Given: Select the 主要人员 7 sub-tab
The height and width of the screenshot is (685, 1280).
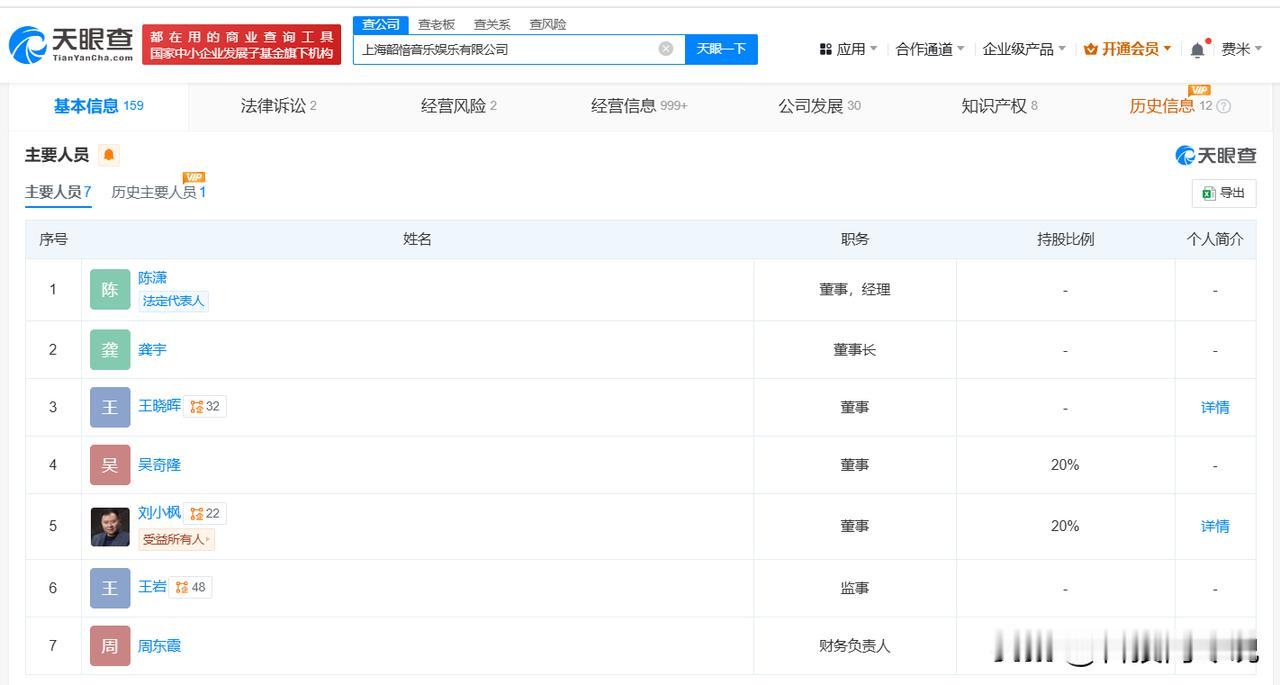Looking at the screenshot, I should 58,192.
